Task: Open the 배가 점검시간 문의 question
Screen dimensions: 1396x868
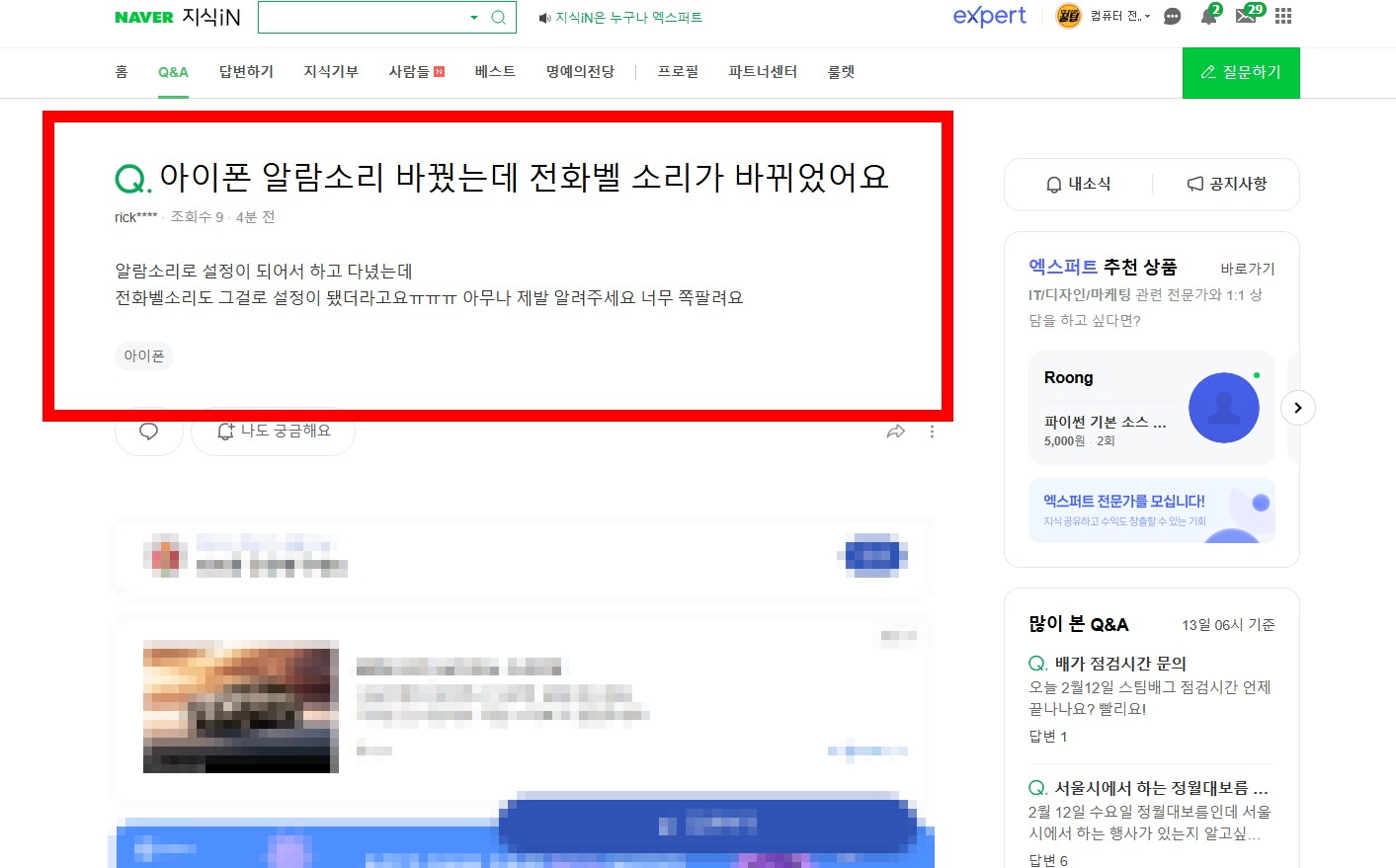Action: [x=1120, y=664]
